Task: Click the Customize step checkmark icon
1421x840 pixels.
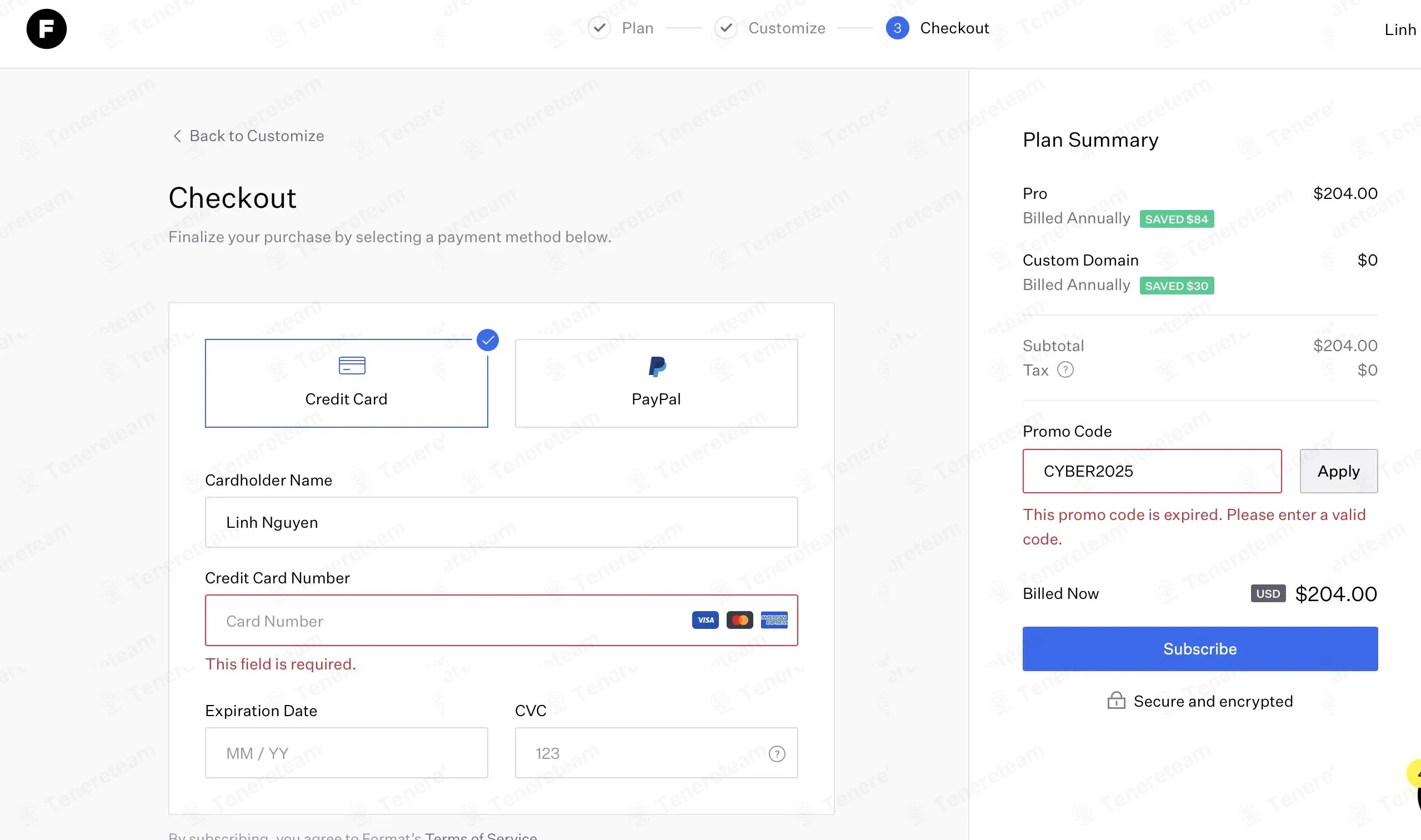Action: coord(725,28)
